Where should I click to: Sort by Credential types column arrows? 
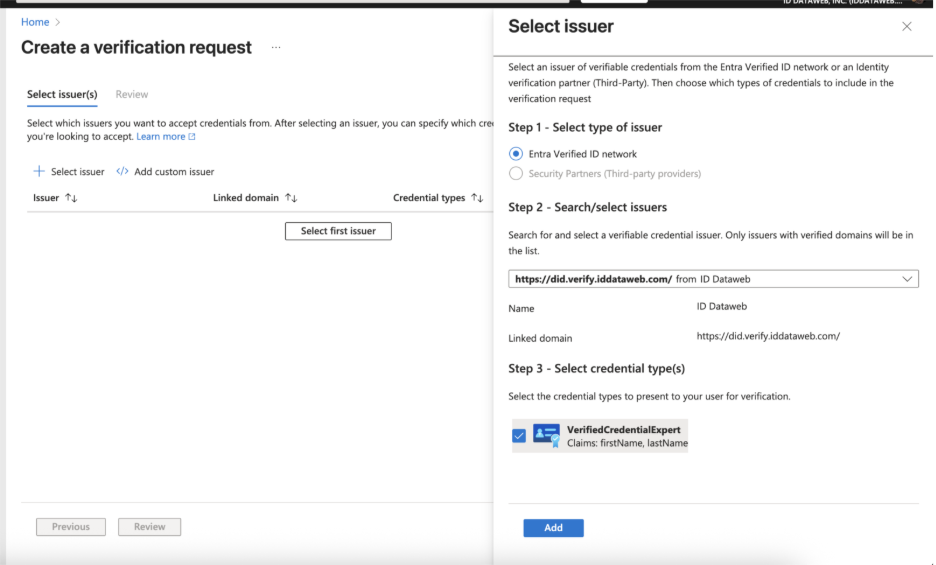[477, 198]
